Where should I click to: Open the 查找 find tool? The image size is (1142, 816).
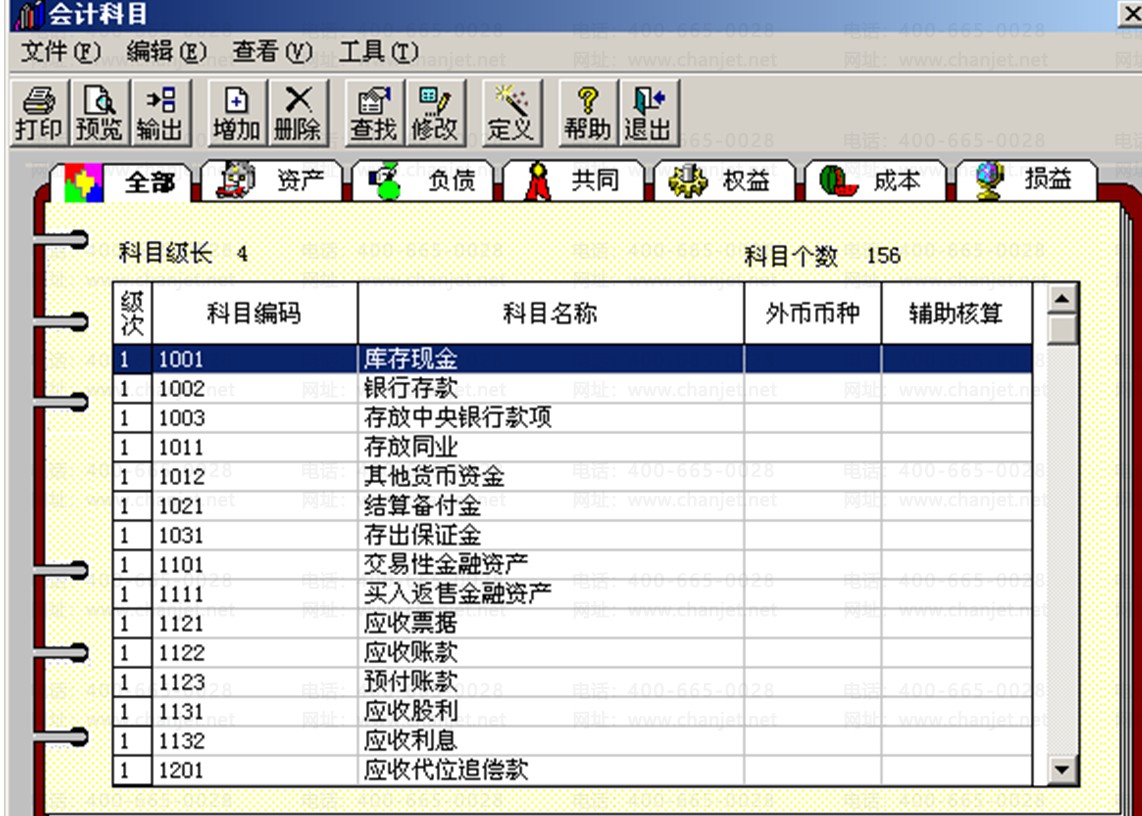pyautogui.click(x=374, y=113)
